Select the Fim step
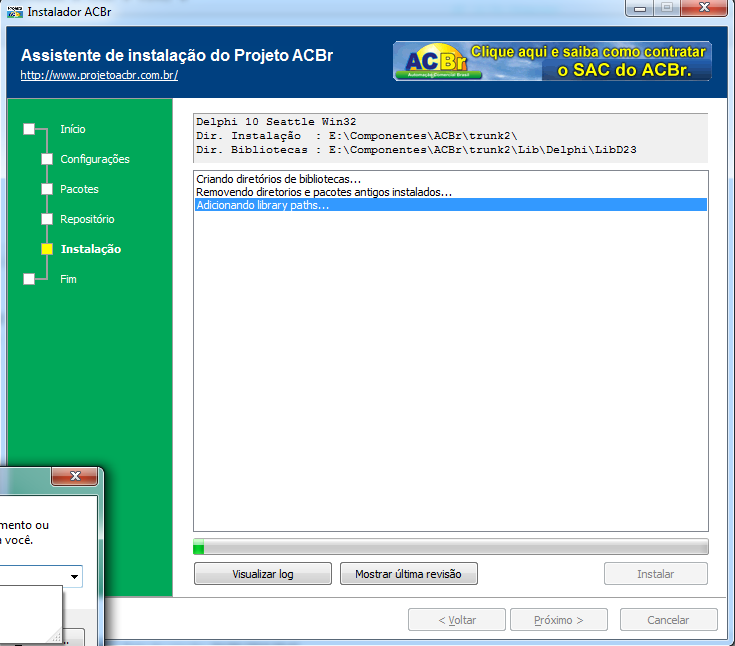The height and width of the screenshot is (646, 735). coord(68,279)
